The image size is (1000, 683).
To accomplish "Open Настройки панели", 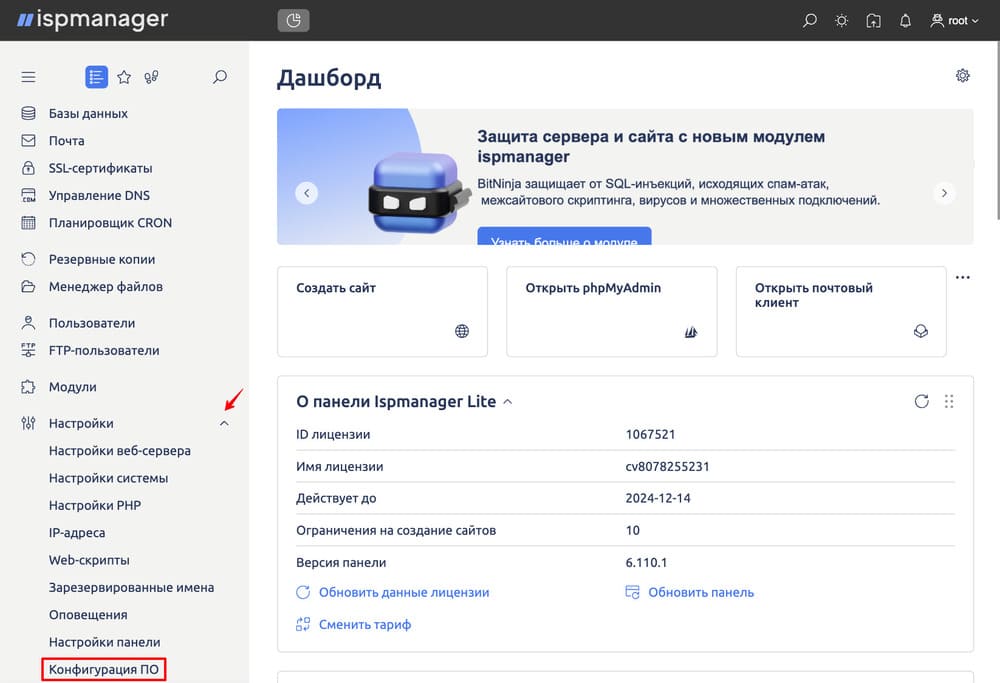I will [x=105, y=643].
